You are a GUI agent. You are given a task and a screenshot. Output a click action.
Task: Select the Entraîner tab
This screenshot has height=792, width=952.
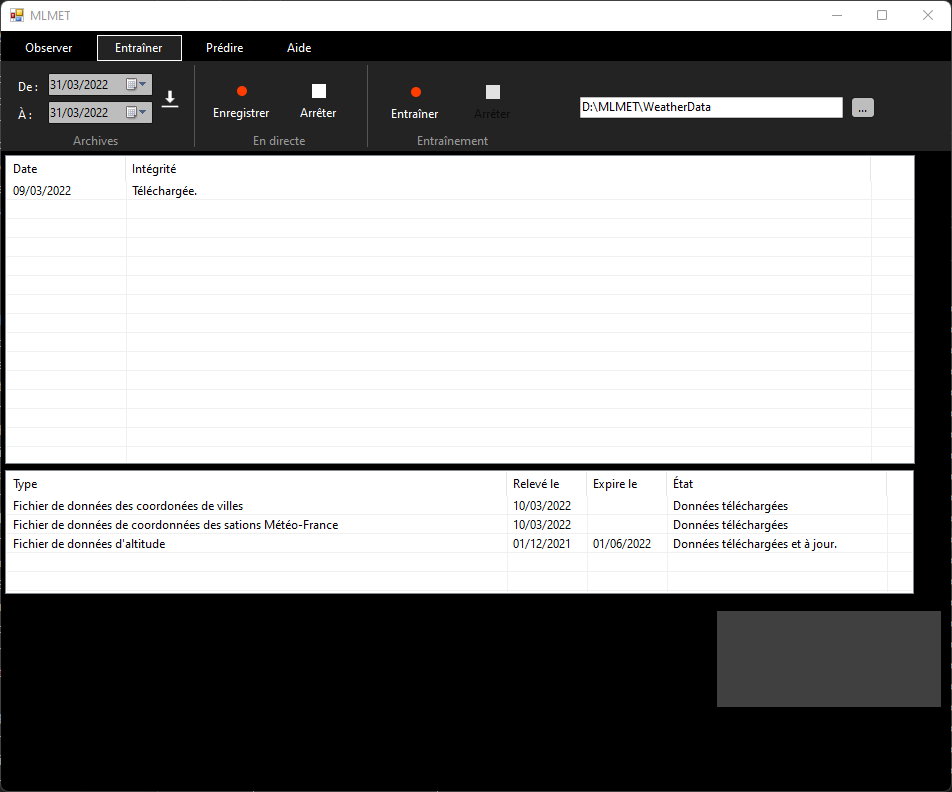click(139, 48)
